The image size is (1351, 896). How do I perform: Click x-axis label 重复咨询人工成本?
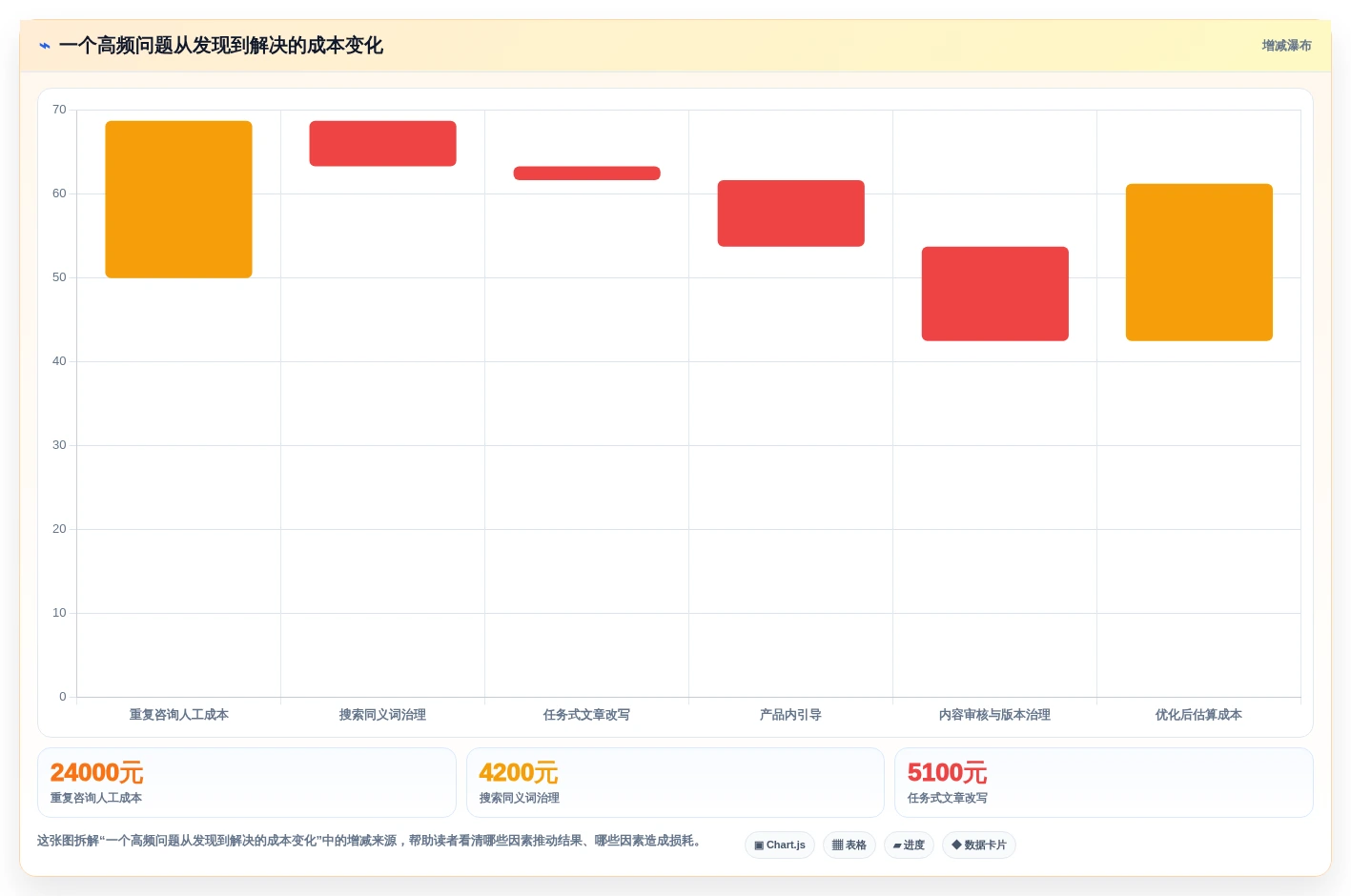(178, 715)
